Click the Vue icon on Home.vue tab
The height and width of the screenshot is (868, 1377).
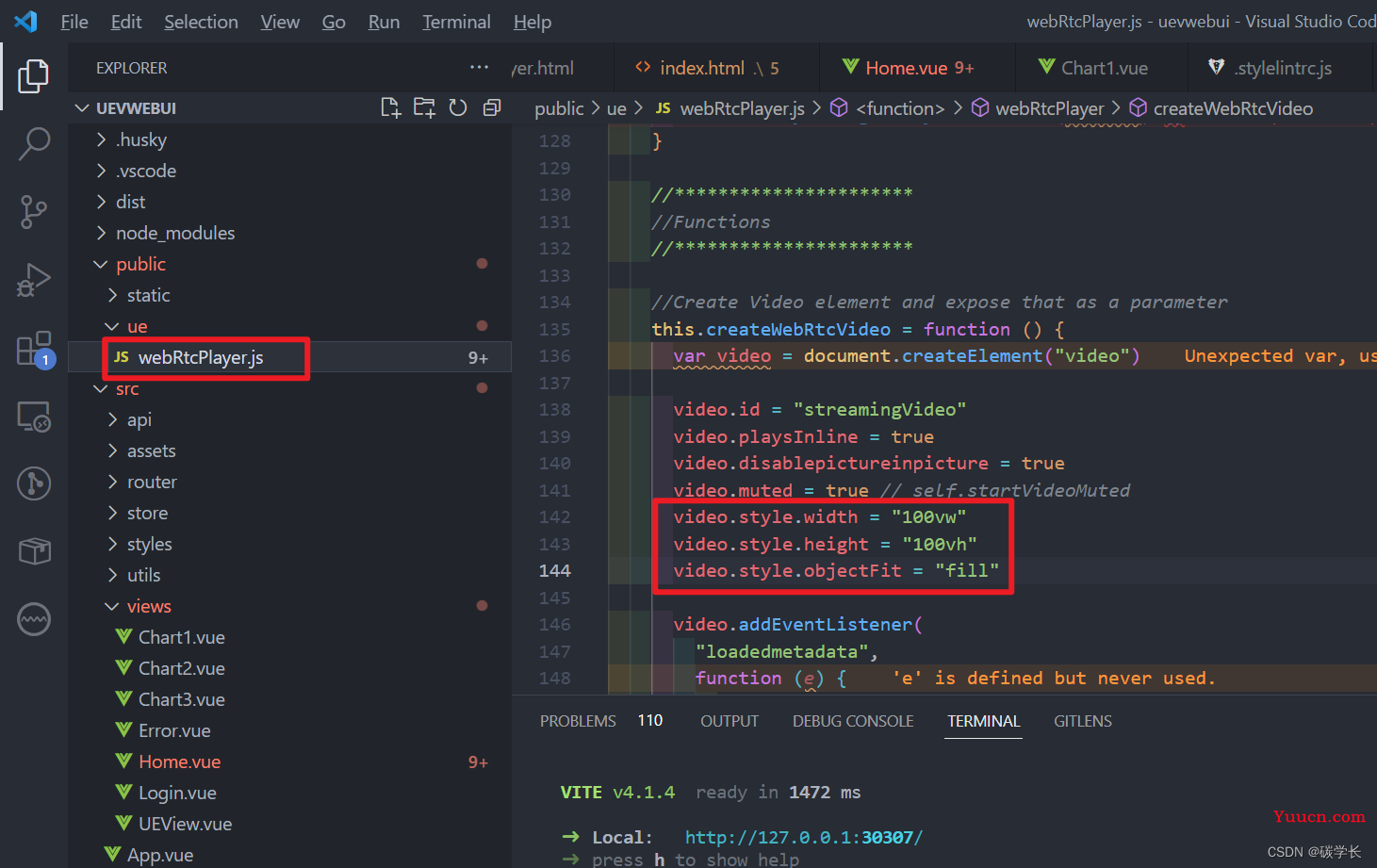point(850,67)
